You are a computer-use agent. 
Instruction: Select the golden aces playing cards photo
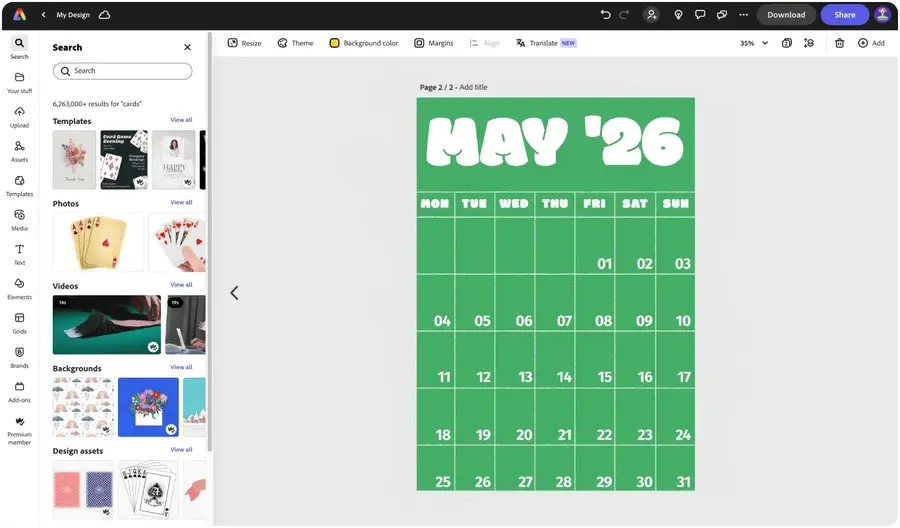[98, 242]
